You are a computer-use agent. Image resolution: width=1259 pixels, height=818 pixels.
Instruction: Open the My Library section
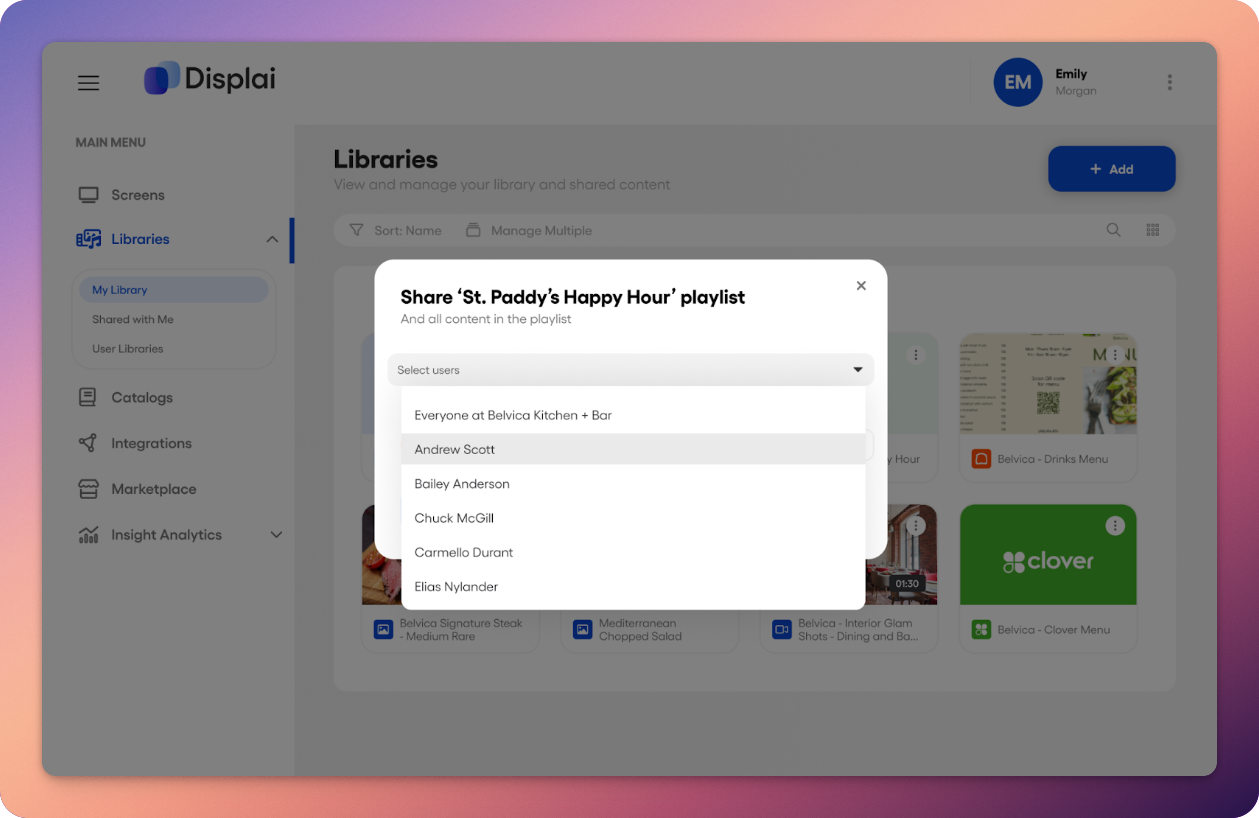(174, 290)
